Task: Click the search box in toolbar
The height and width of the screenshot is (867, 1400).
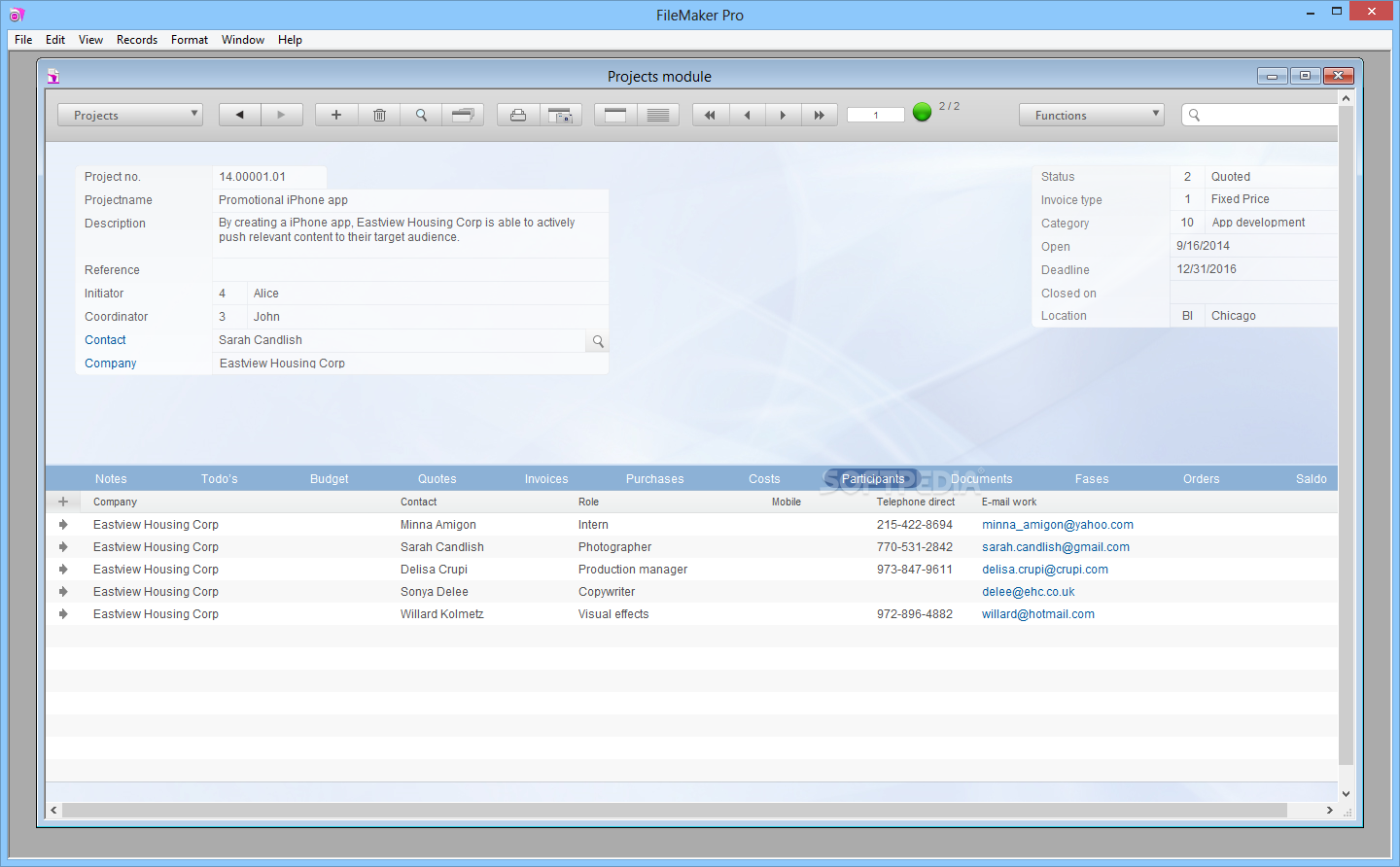Action: 1260,115
